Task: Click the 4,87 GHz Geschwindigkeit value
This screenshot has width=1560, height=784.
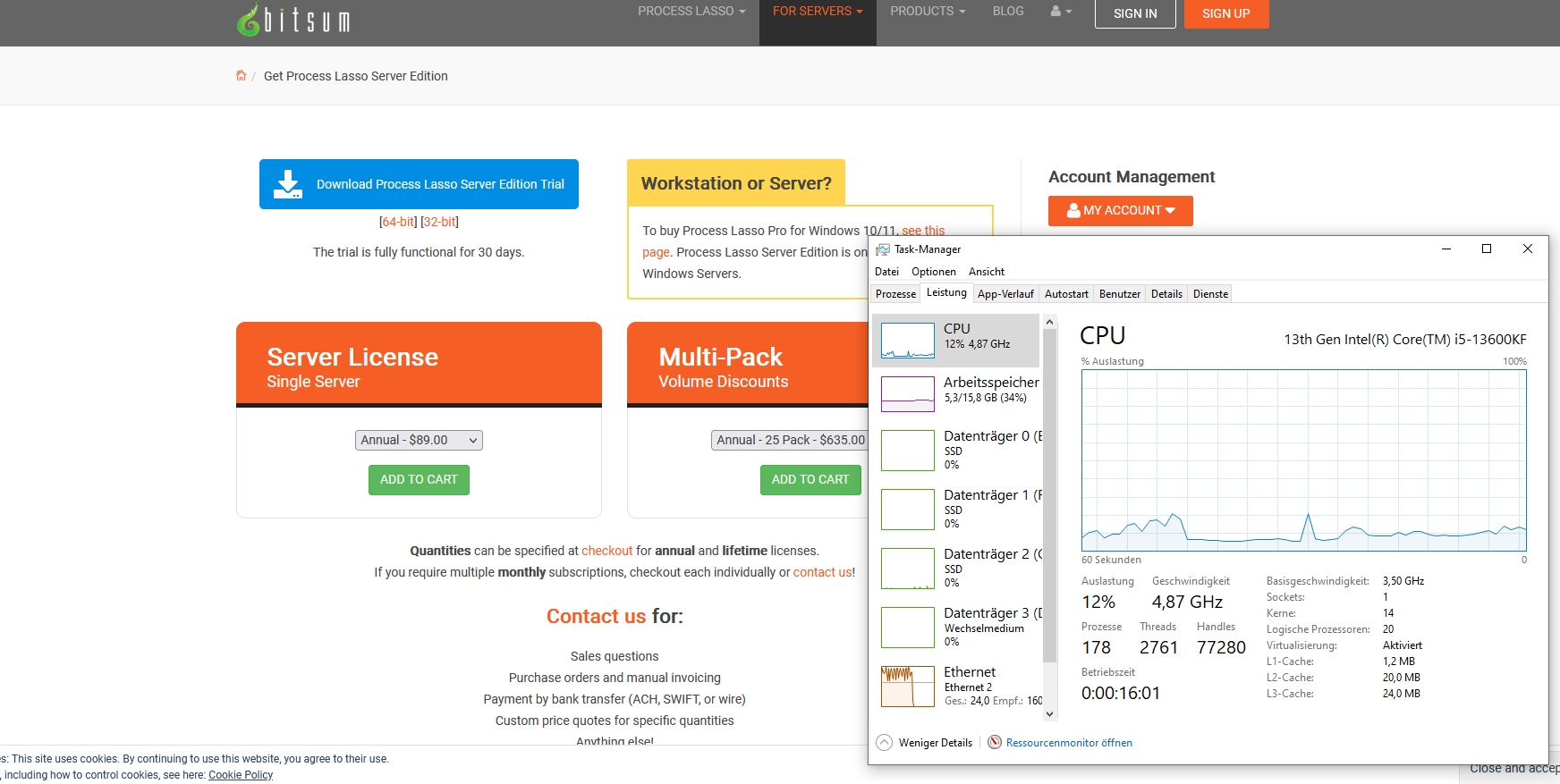Action: click(x=1187, y=603)
